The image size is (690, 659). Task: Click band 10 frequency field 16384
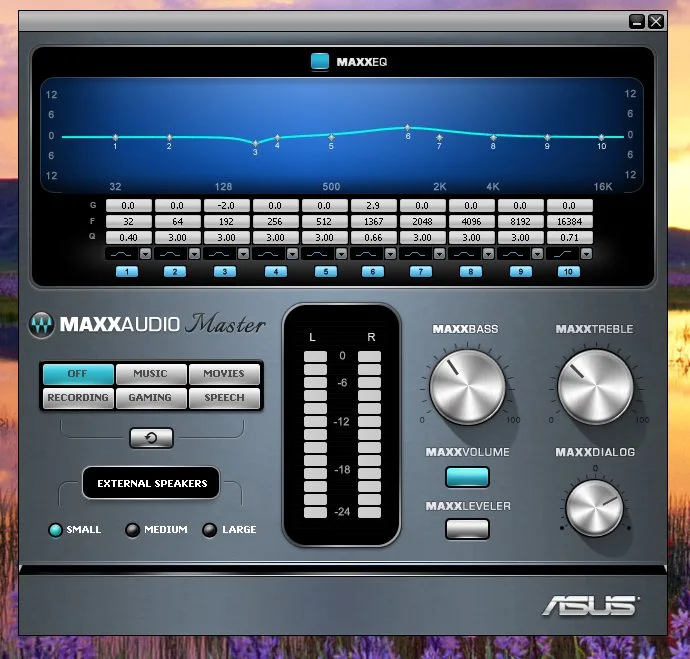(569, 221)
